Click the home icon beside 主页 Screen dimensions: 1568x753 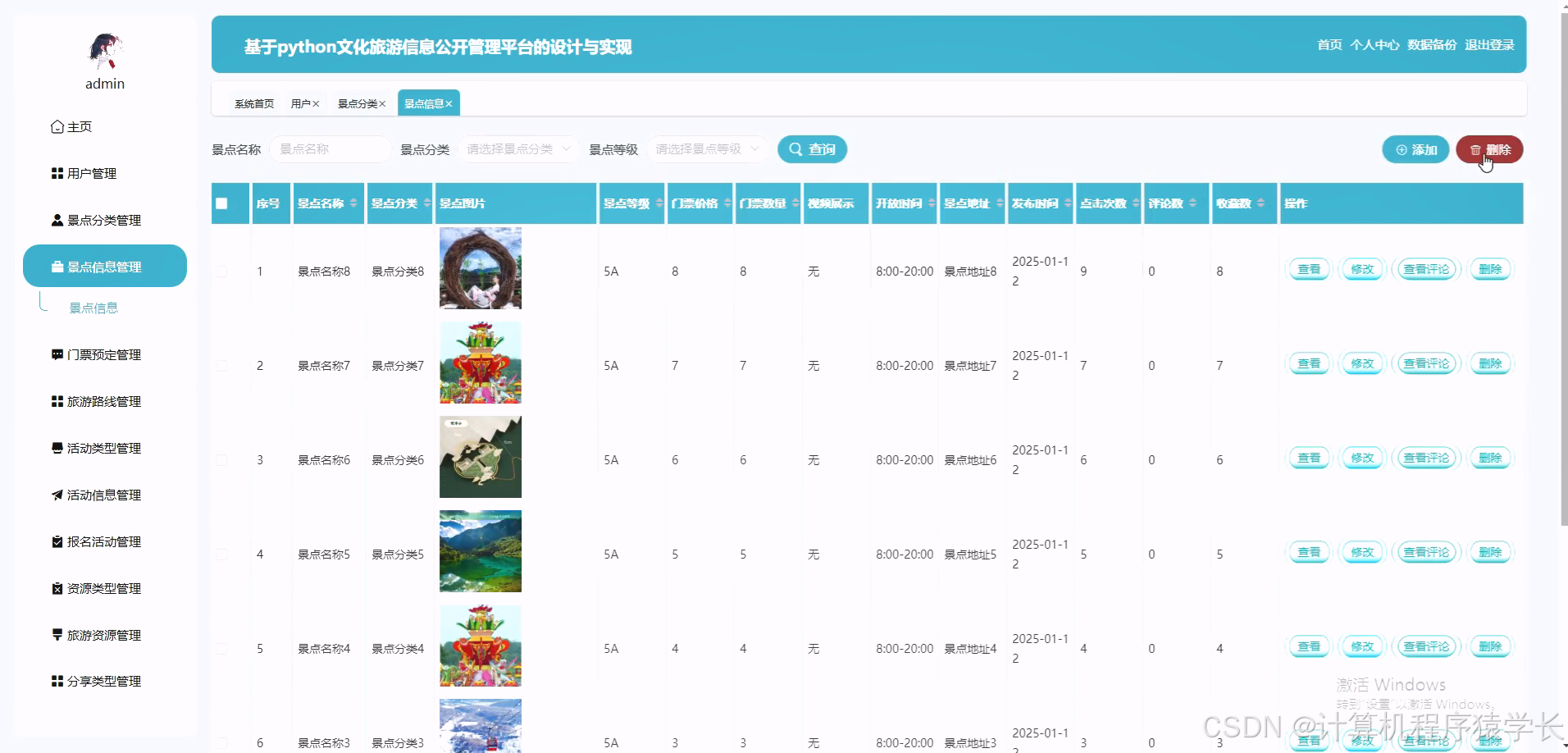click(x=57, y=126)
